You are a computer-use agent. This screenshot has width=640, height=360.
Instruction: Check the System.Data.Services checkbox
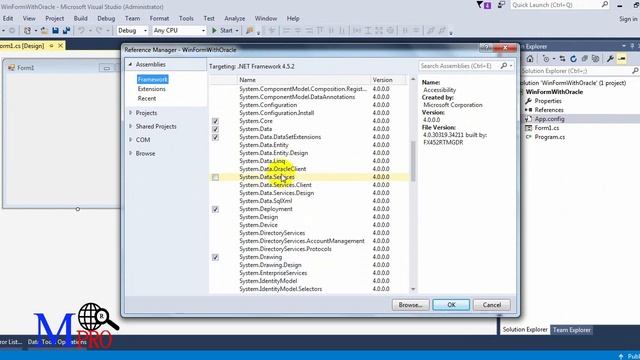coord(215,177)
